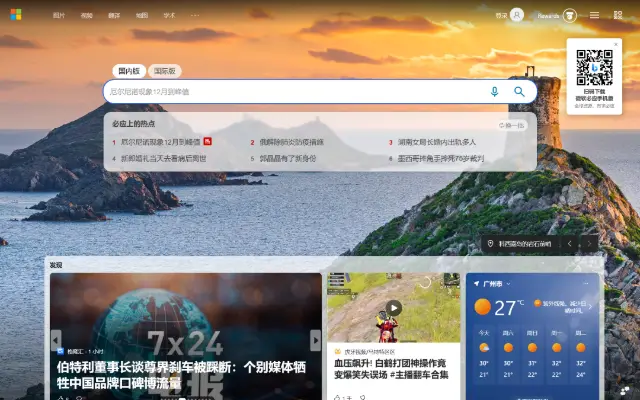Close the Bing app QR code popup
This screenshot has width=640, height=400.
click(616, 44)
